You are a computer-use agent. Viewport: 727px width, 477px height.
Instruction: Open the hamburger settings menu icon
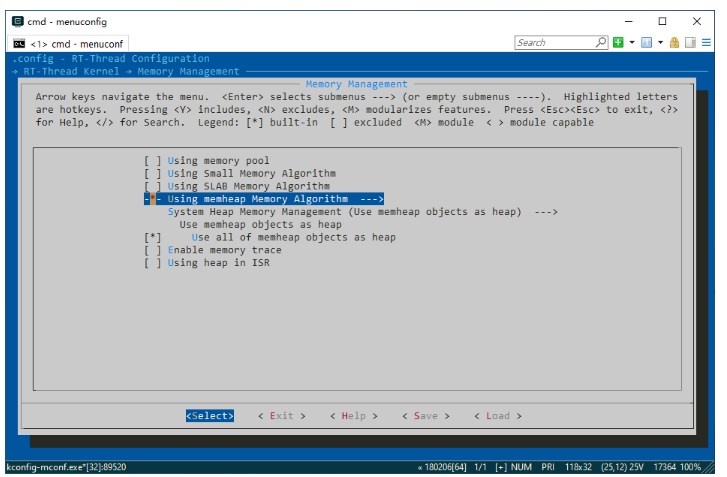click(706, 43)
